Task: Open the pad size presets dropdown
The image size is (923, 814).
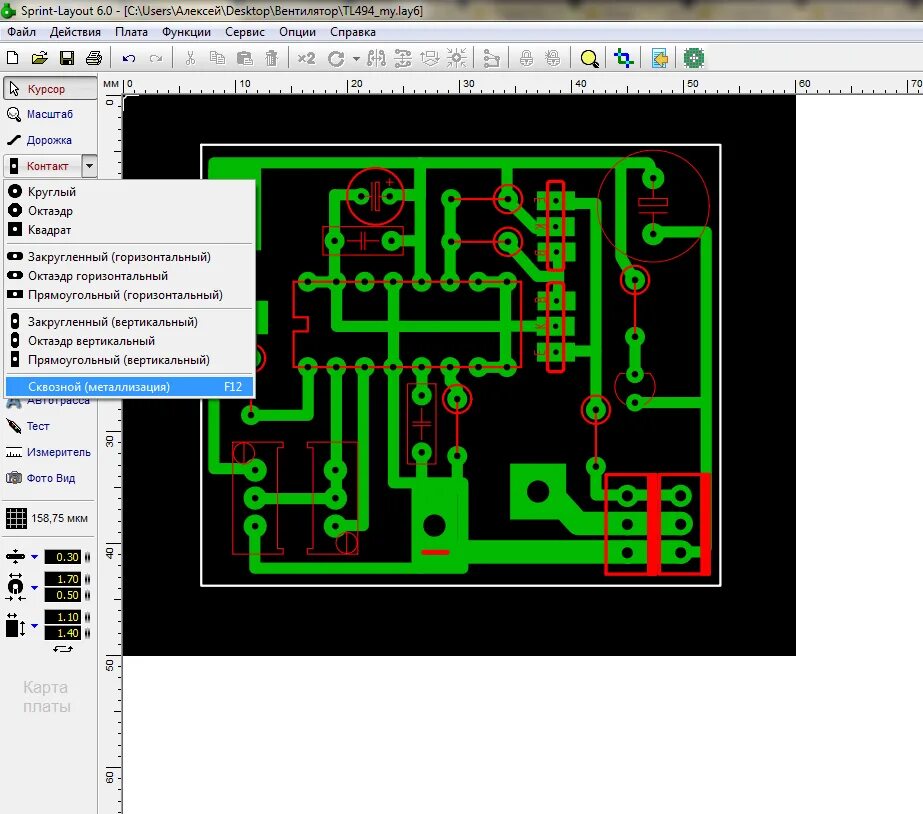Action: point(34,587)
